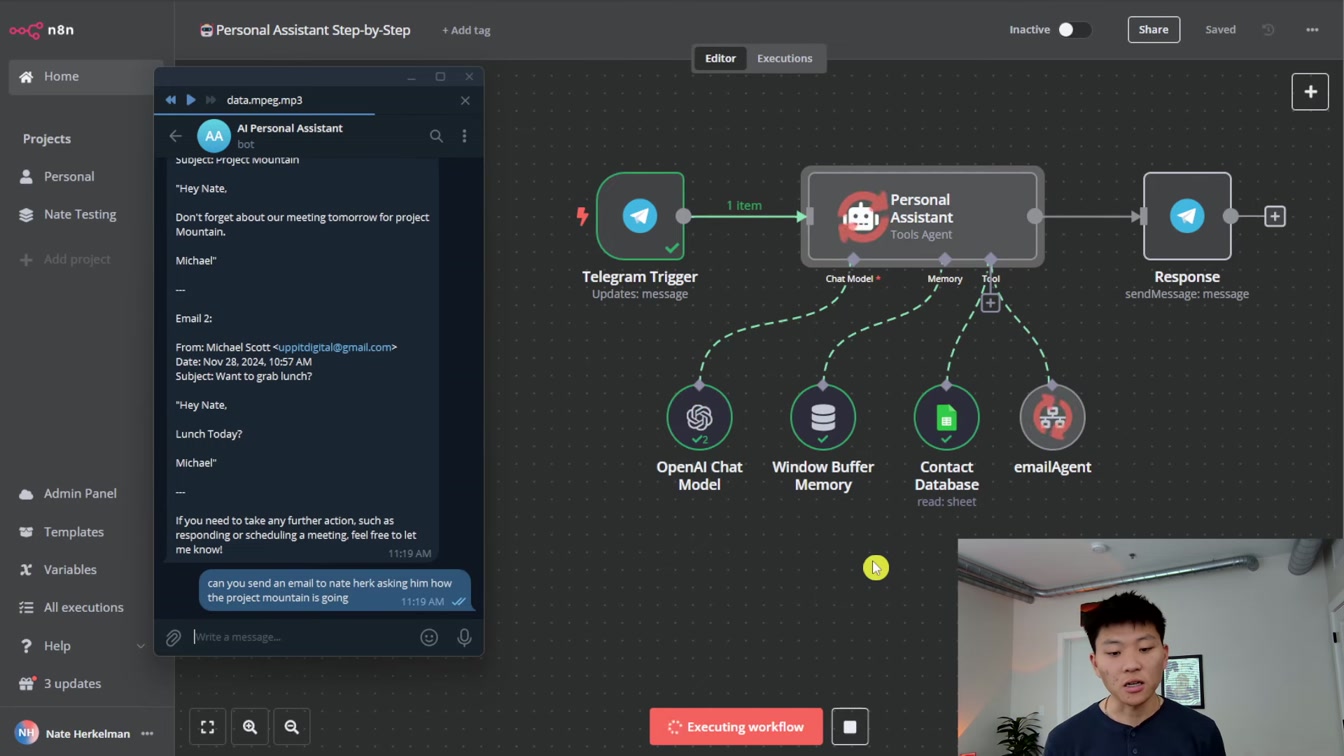Open Variables page
Viewport: 1344px width, 756px height.
coord(70,570)
